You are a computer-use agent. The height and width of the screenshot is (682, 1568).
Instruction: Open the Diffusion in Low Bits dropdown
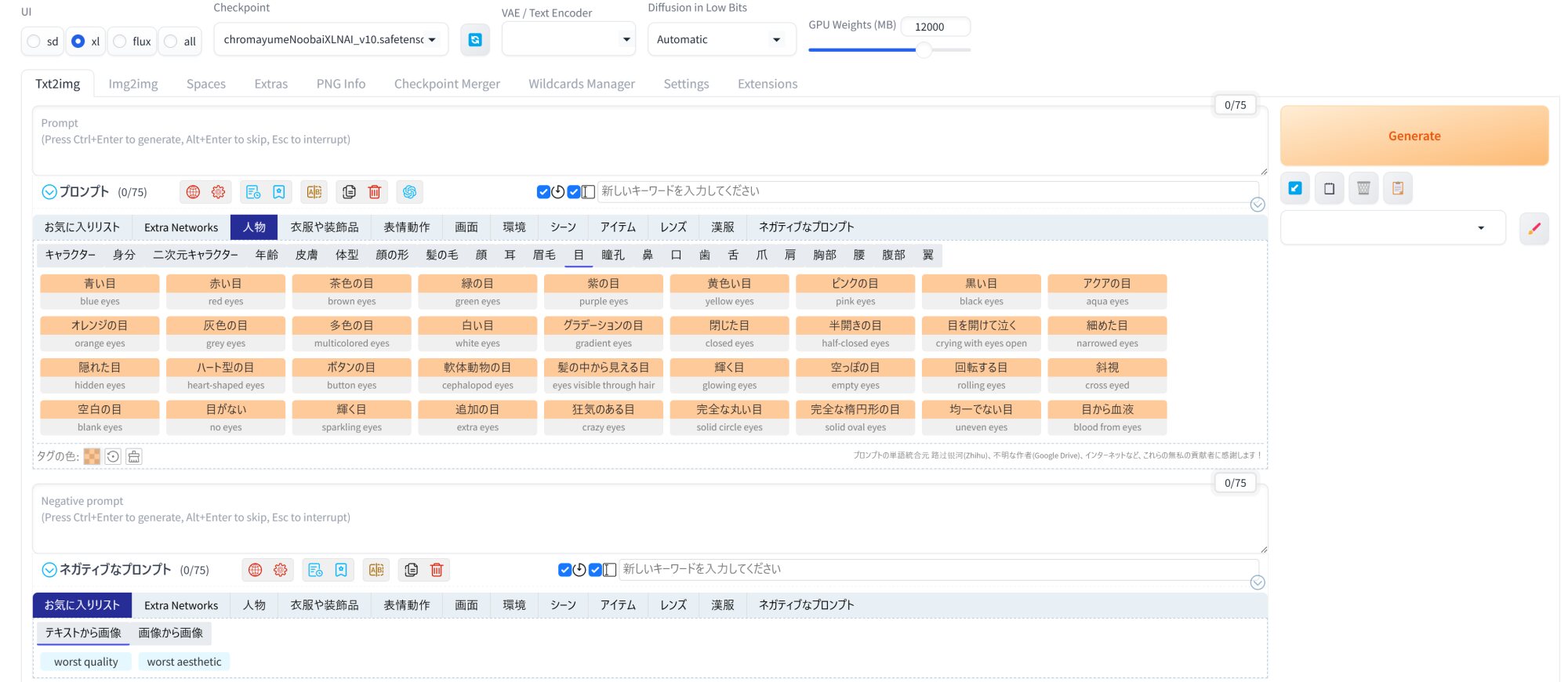coord(720,39)
